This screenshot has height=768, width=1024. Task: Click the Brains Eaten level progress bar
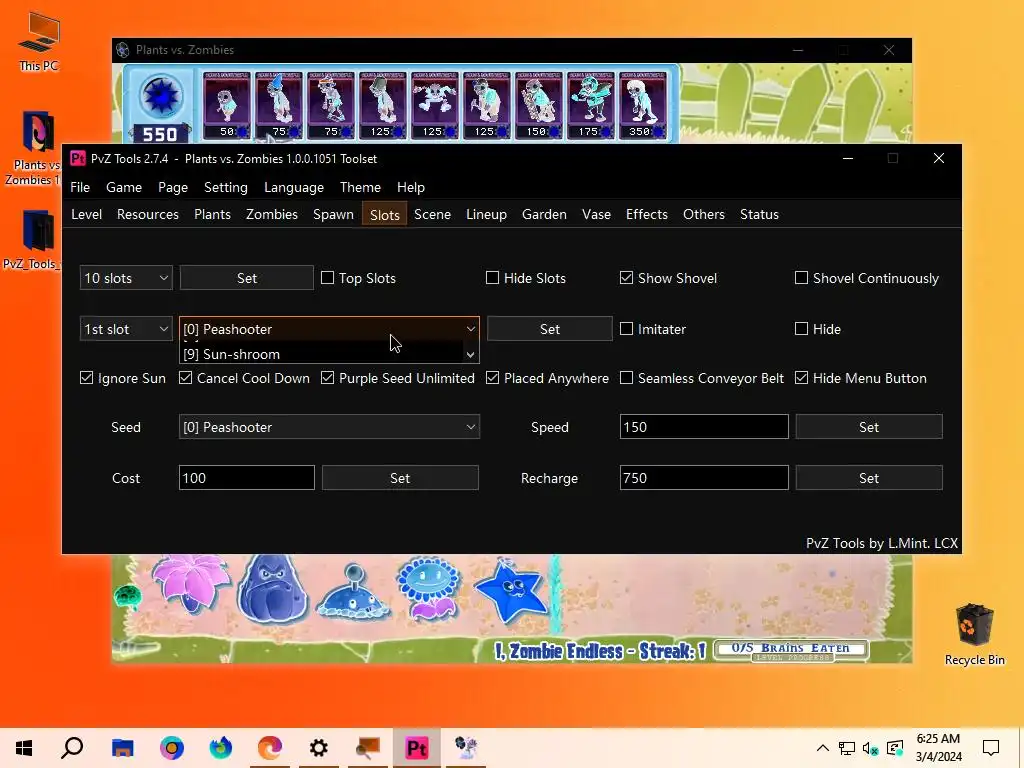[x=791, y=650]
